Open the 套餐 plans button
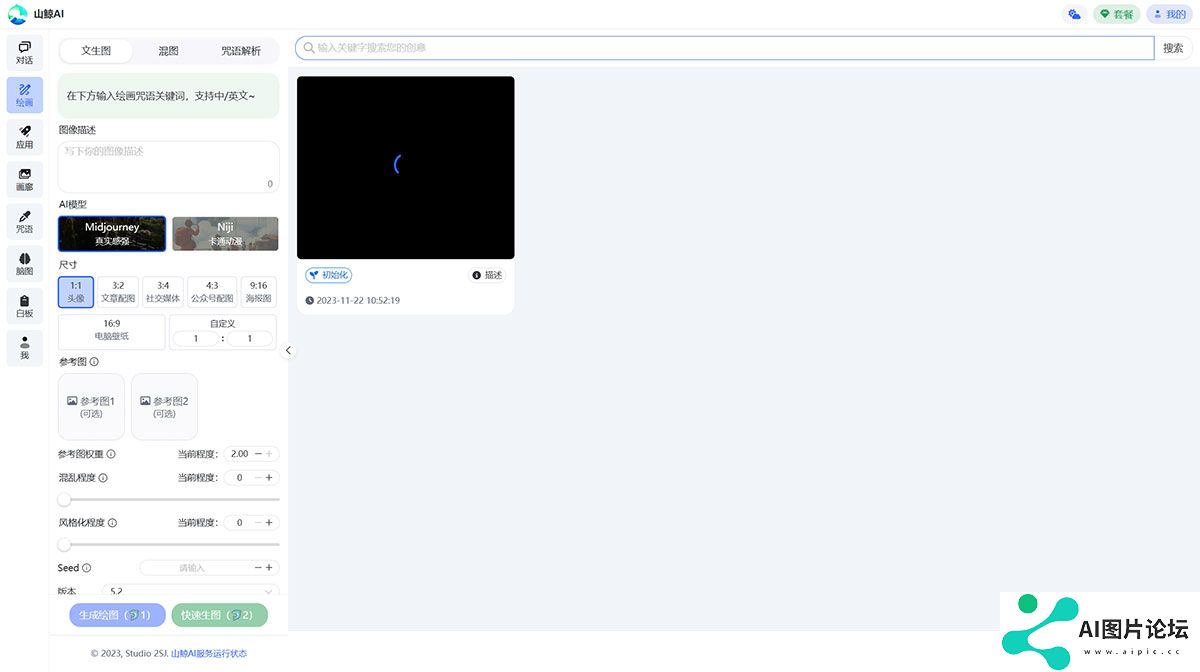1200x672 pixels. (1116, 14)
